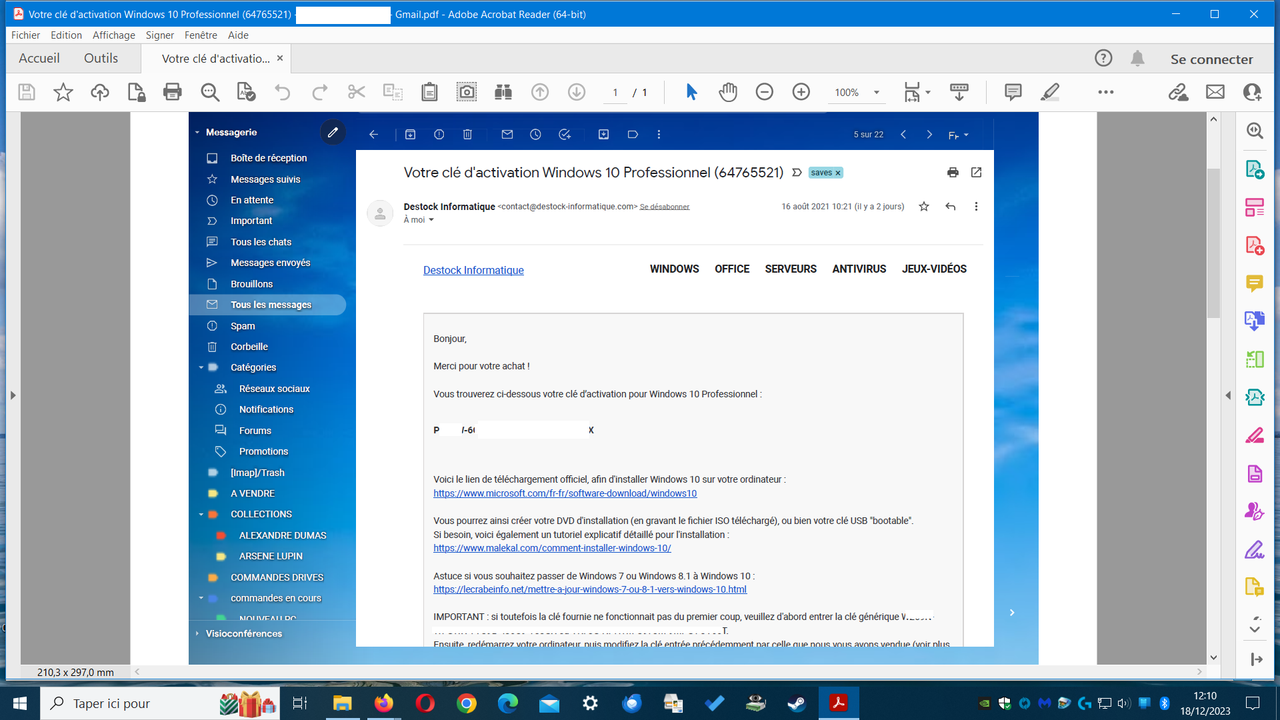Select the arrow Selection tool

point(689,91)
